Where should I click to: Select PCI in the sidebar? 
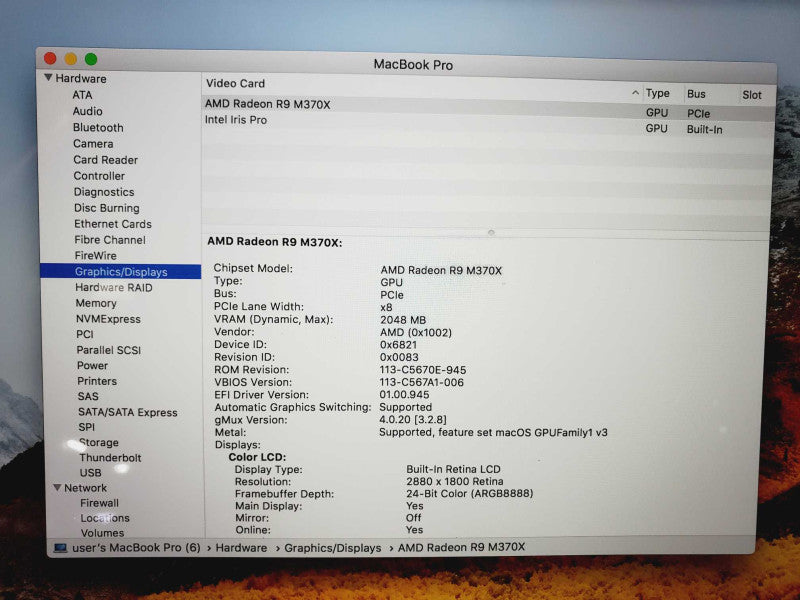85,334
